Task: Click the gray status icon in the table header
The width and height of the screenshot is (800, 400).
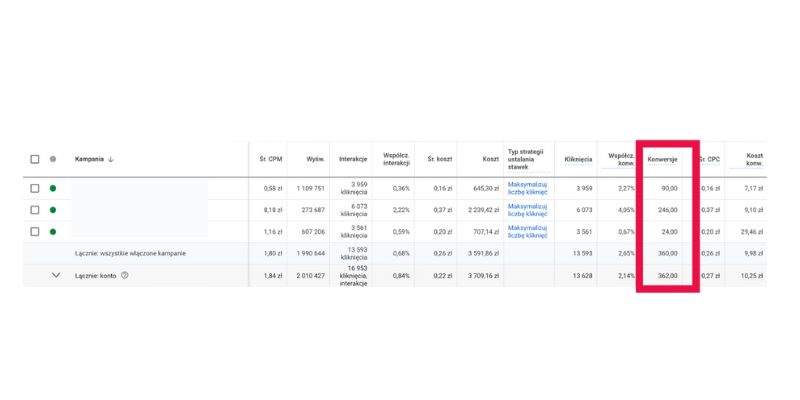Action: [52, 159]
